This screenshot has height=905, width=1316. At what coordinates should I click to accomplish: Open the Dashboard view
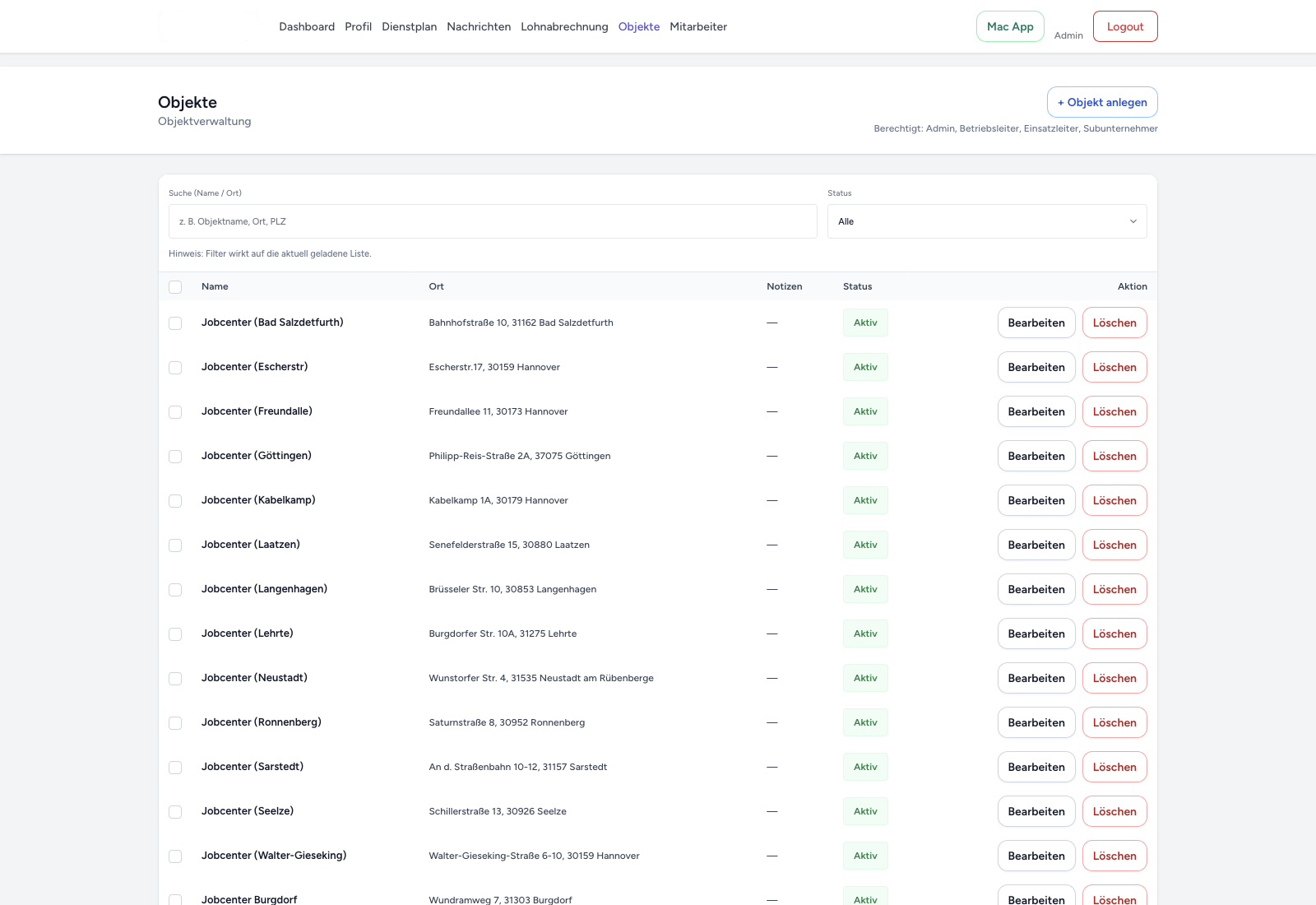tap(306, 26)
